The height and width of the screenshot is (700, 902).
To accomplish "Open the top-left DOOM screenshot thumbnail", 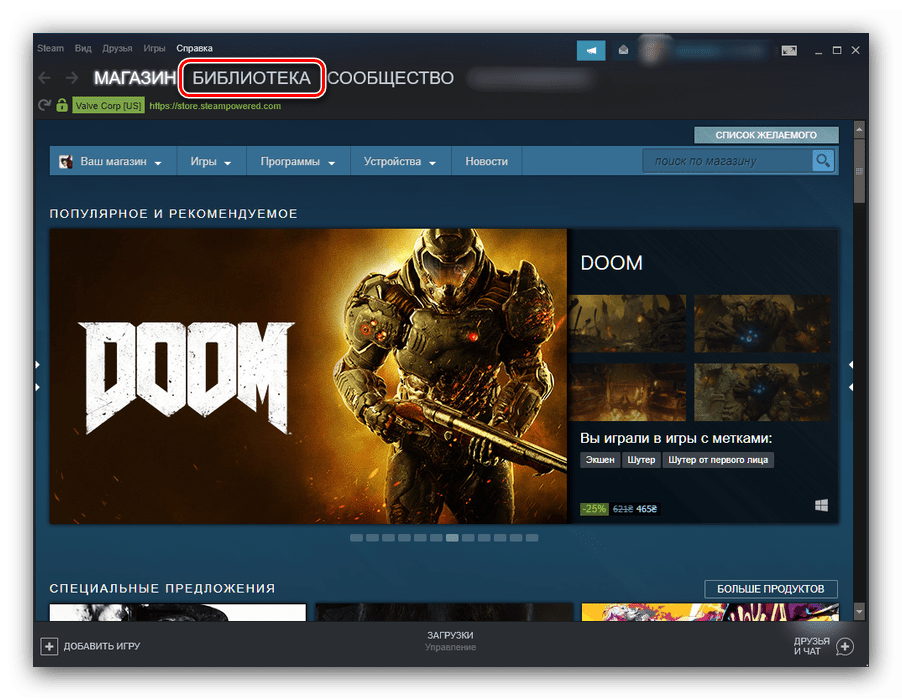I will coord(628,323).
